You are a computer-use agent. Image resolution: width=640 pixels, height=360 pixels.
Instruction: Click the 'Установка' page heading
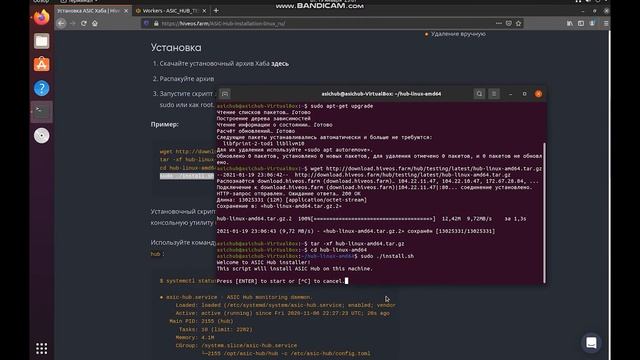176,48
